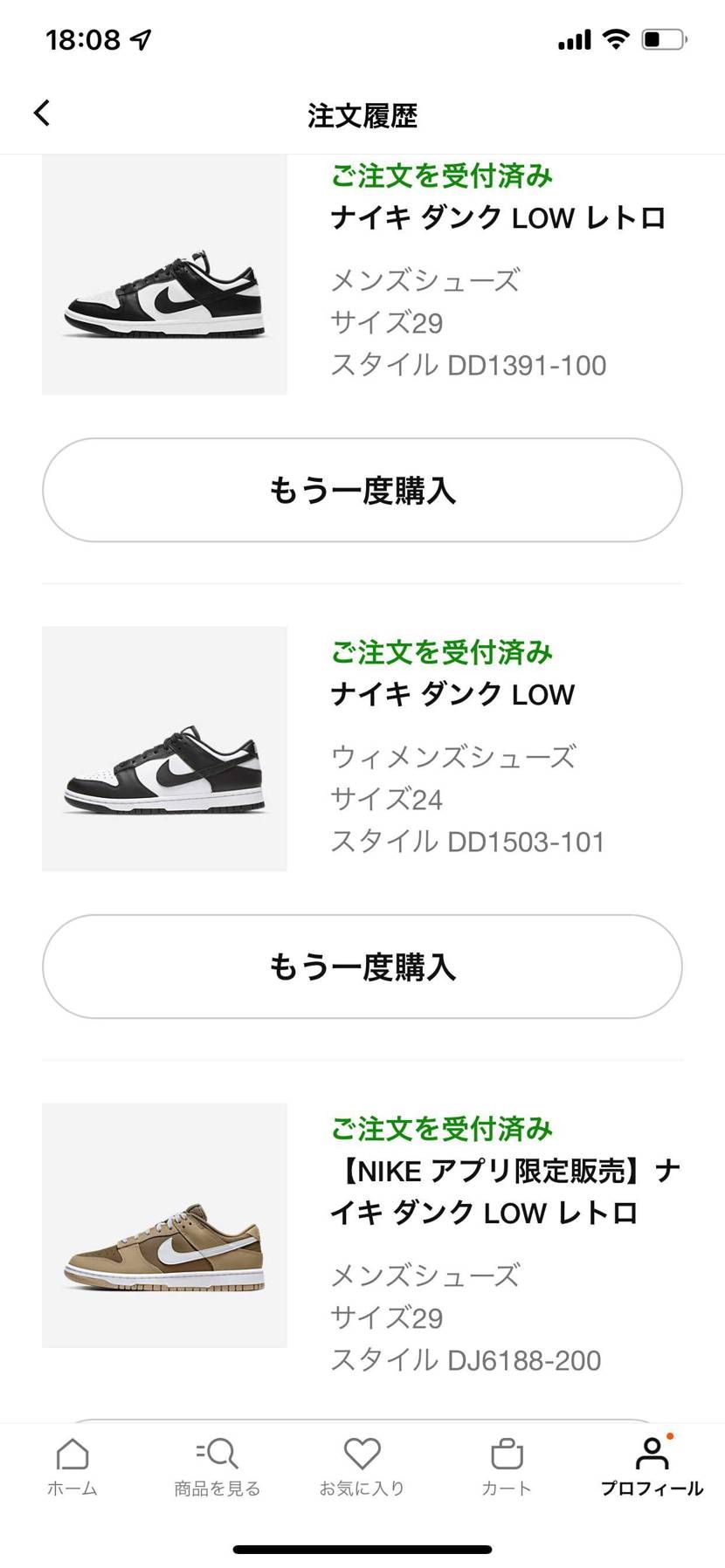The height and width of the screenshot is (1568, 725).
Task: Open the women's Dunk Low size 24 thumbnail
Action: tap(164, 748)
